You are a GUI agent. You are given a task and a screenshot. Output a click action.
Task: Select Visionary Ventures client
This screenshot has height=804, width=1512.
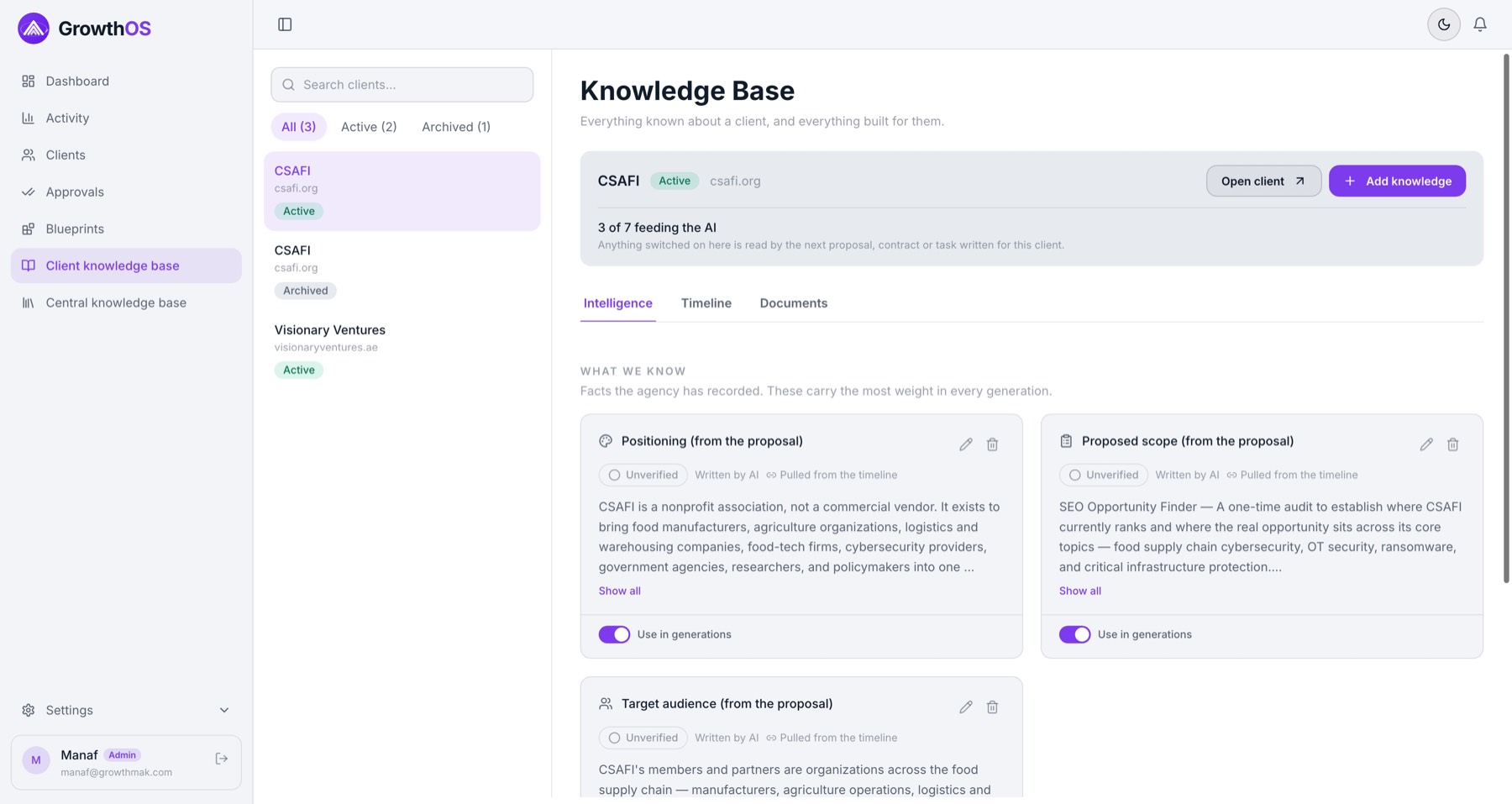click(x=402, y=350)
